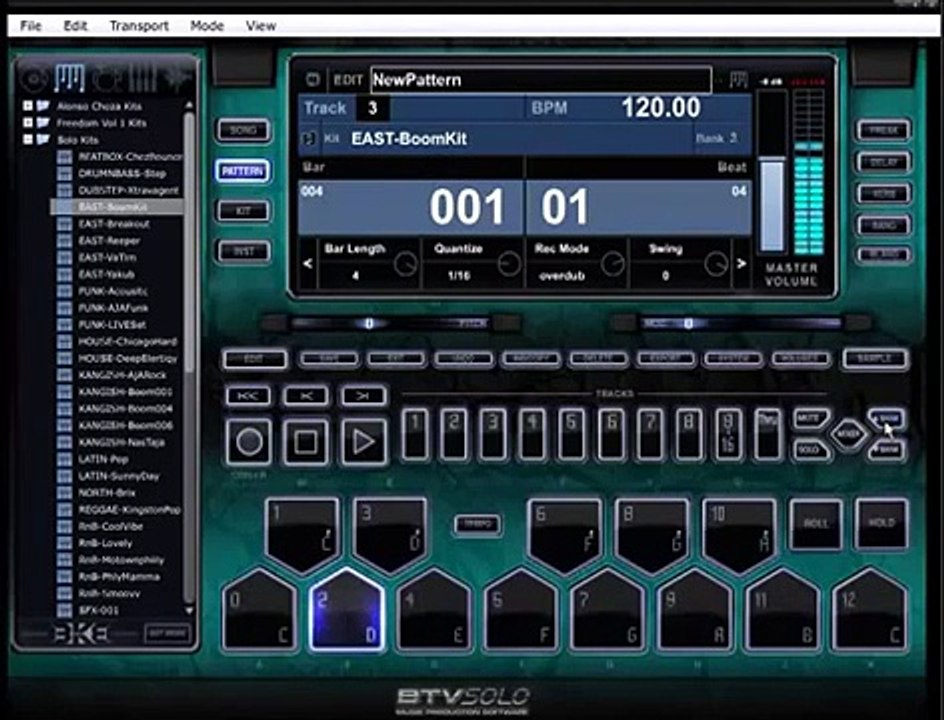The width and height of the screenshot is (944, 720).
Task: Stop playback with the square Stop button
Action: tap(305, 442)
